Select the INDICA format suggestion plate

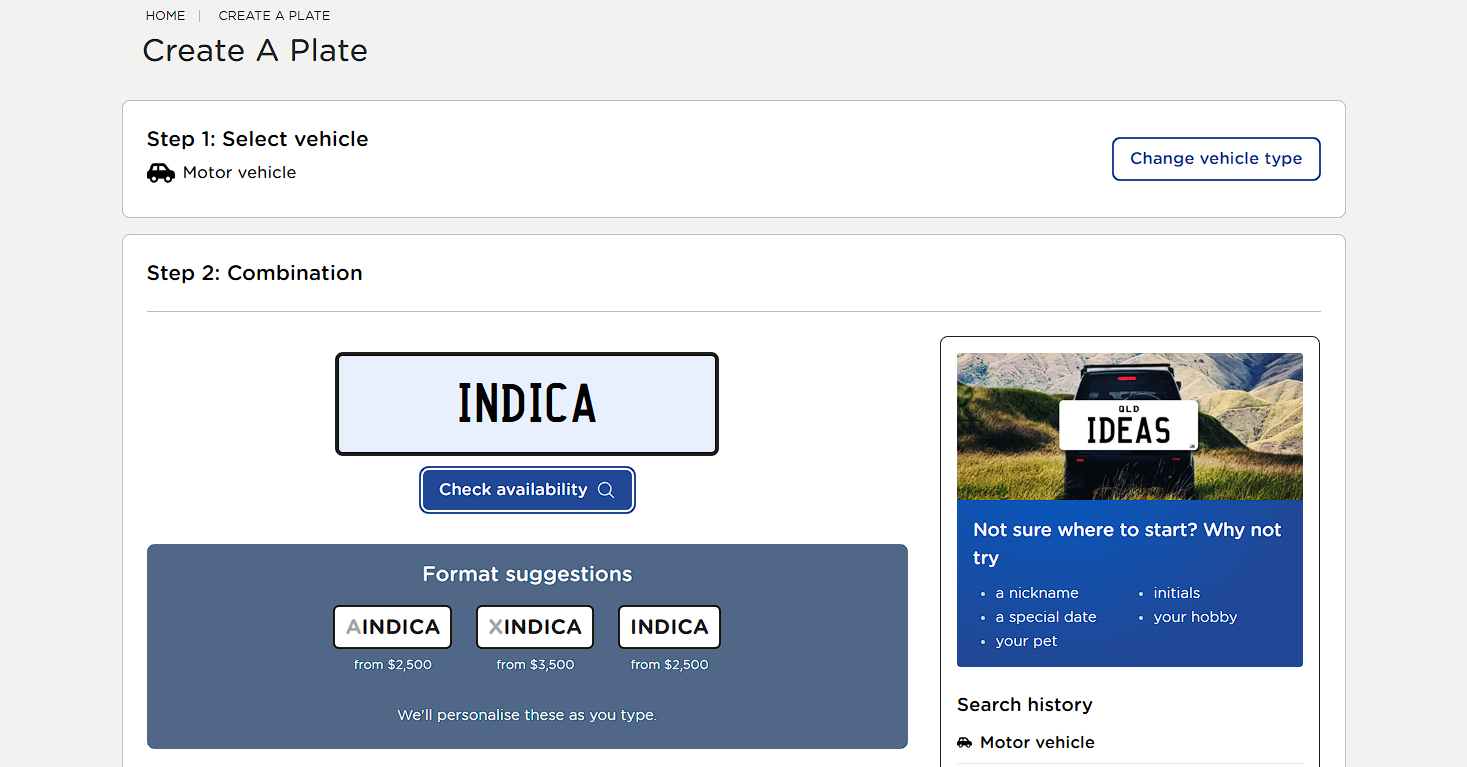coord(669,627)
